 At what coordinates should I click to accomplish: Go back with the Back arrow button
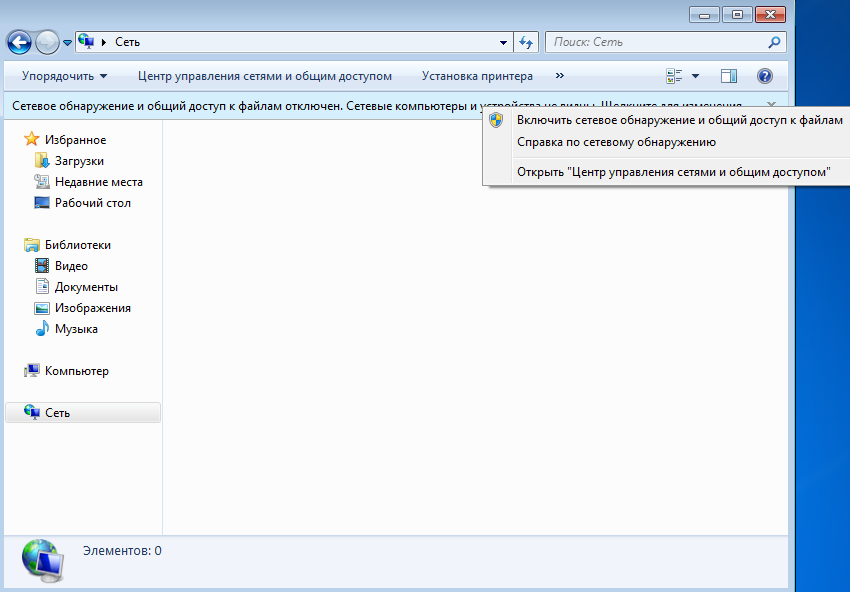coord(20,42)
